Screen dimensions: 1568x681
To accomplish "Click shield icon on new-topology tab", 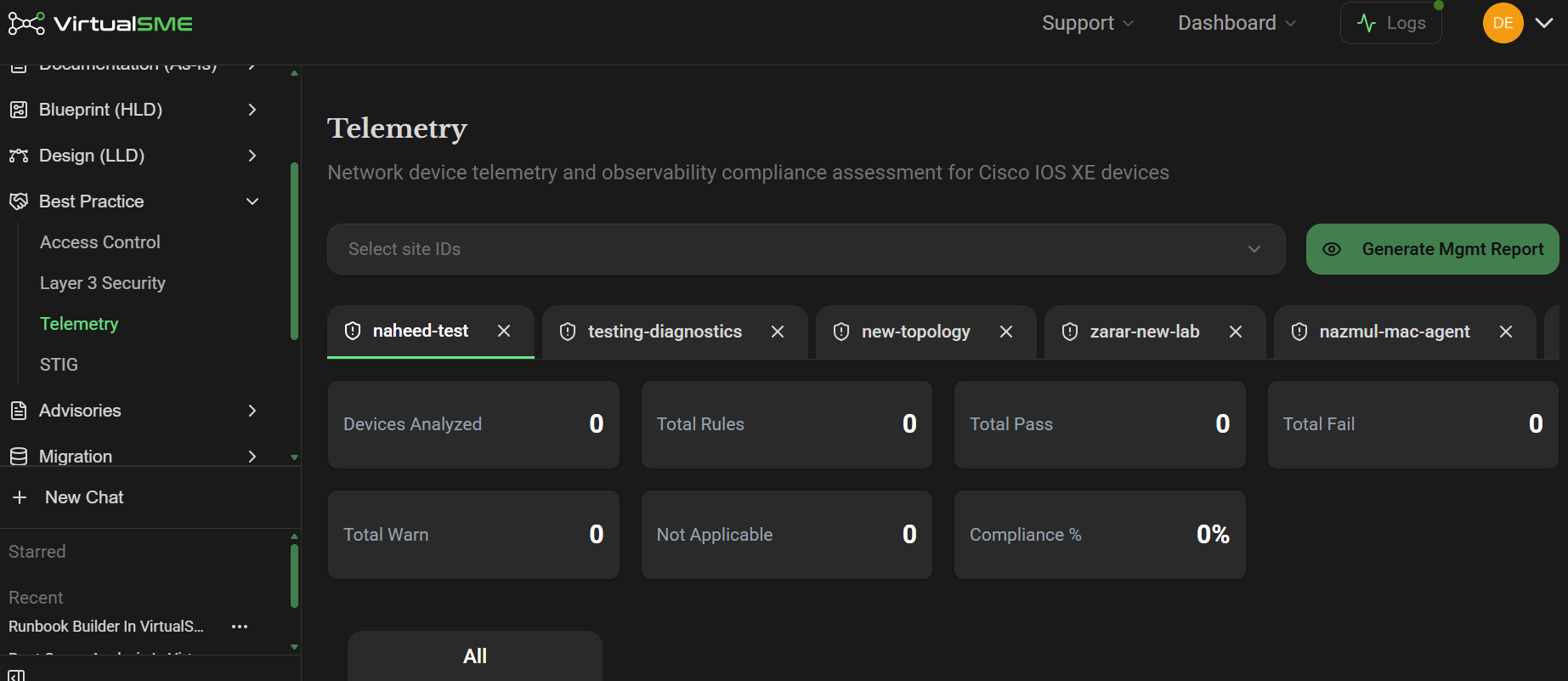I will 841,332.
